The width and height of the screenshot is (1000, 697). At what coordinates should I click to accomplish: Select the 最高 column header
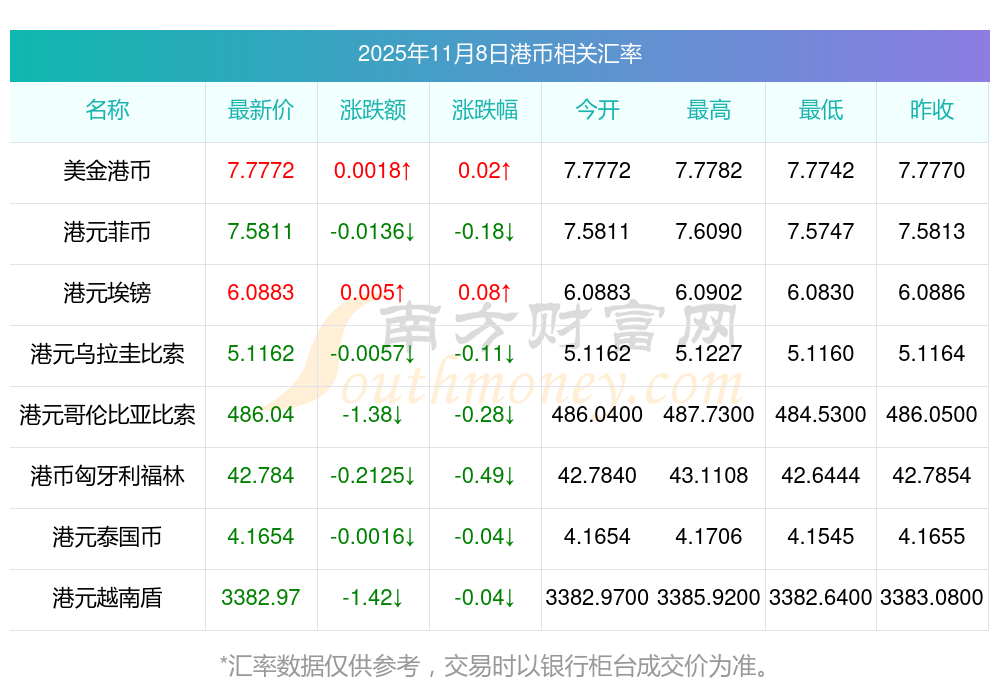click(709, 110)
